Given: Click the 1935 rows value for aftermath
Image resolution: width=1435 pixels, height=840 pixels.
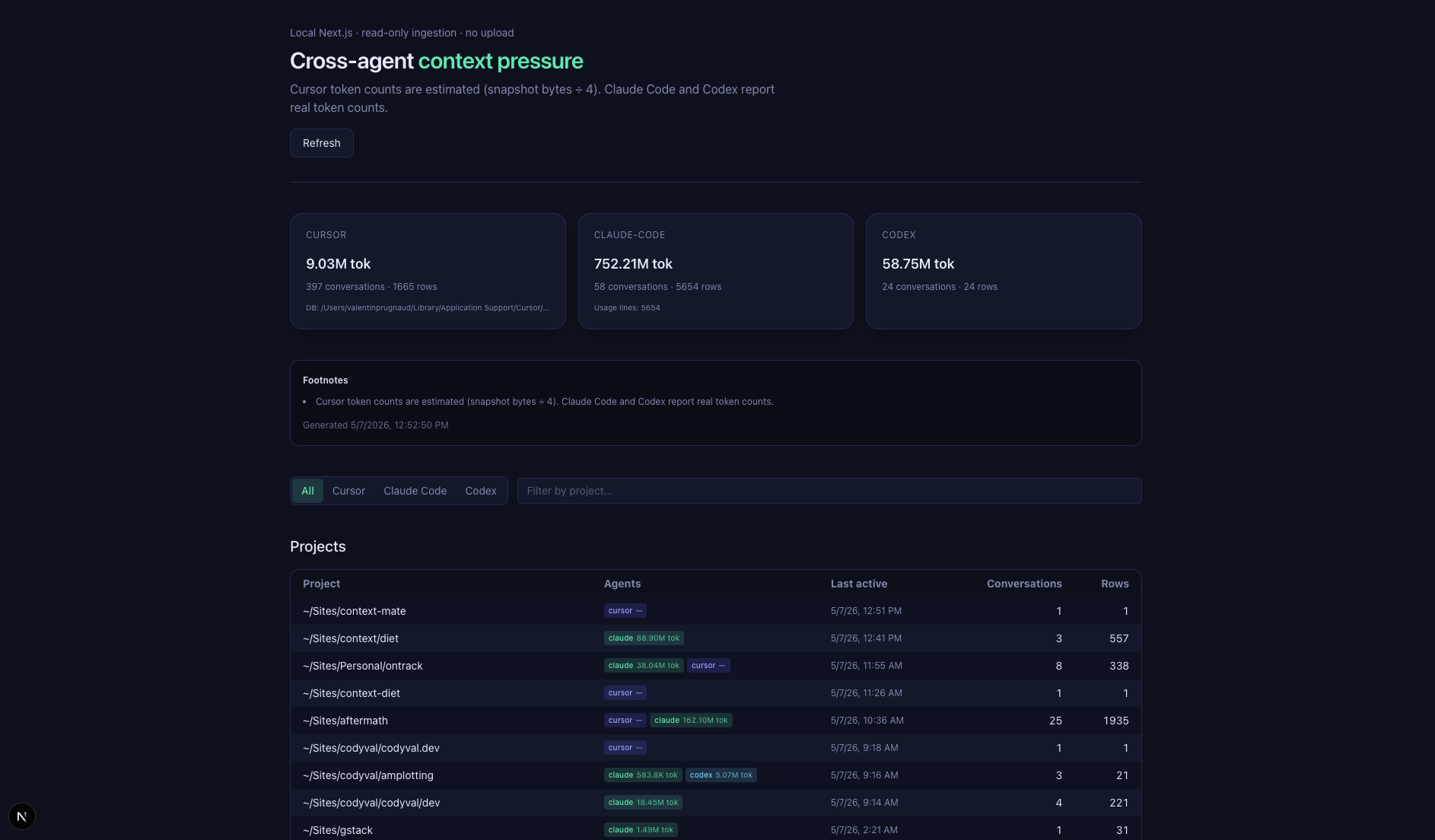Looking at the screenshot, I should (1116, 721).
